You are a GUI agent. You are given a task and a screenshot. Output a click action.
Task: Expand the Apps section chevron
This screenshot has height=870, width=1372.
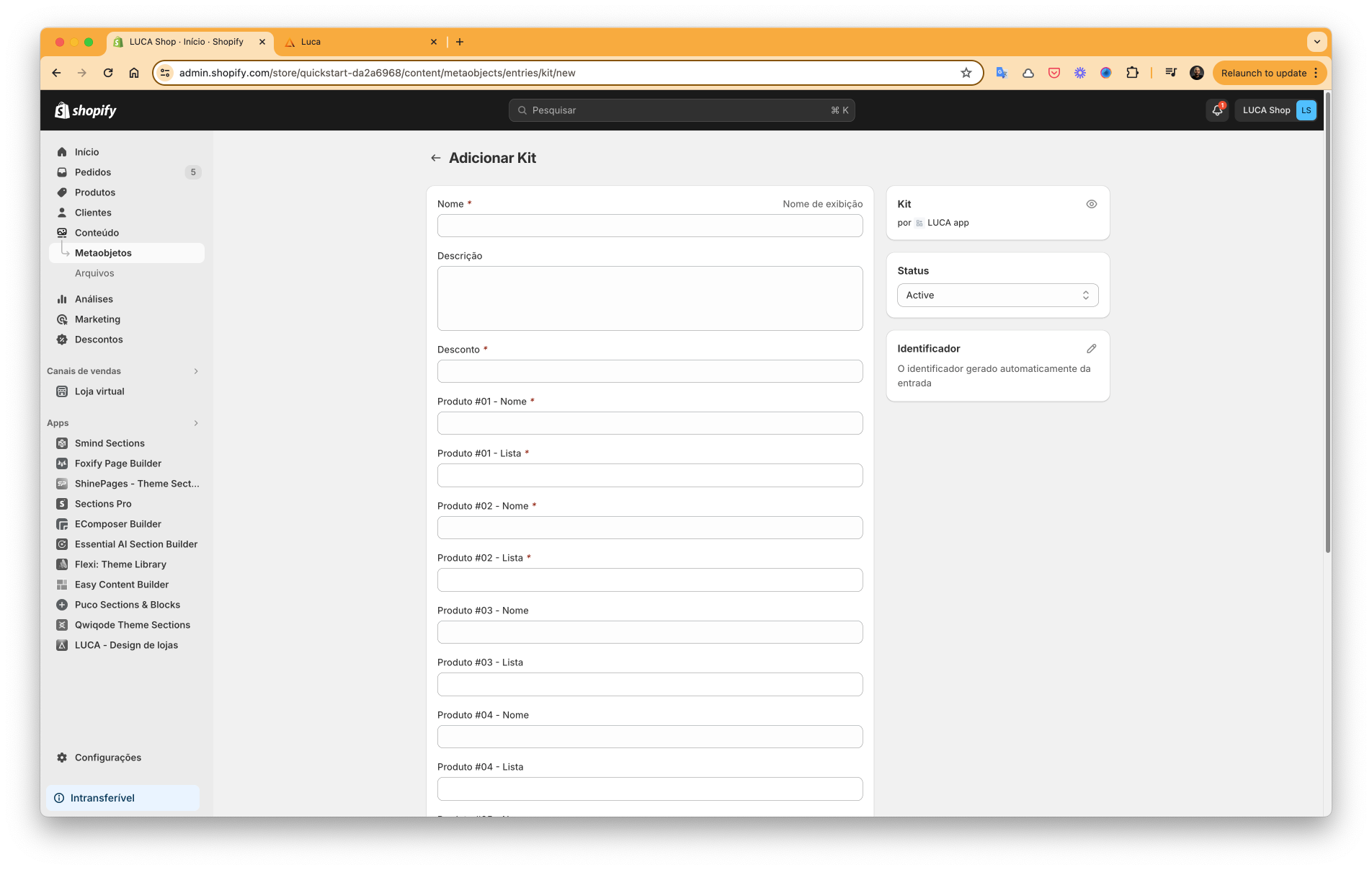click(x=196, y=423)
